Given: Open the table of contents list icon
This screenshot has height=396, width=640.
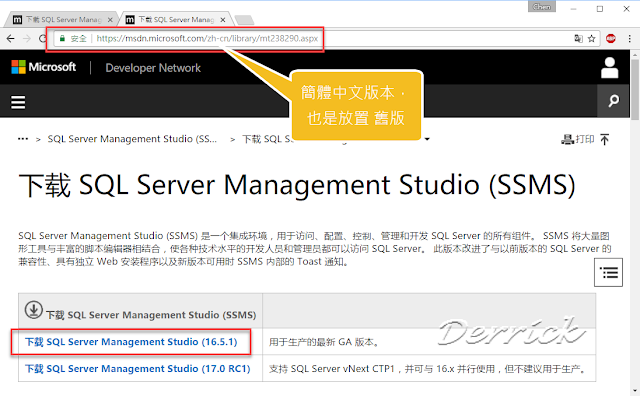Looking at the screenshot, I should click(x=608, y=272).
